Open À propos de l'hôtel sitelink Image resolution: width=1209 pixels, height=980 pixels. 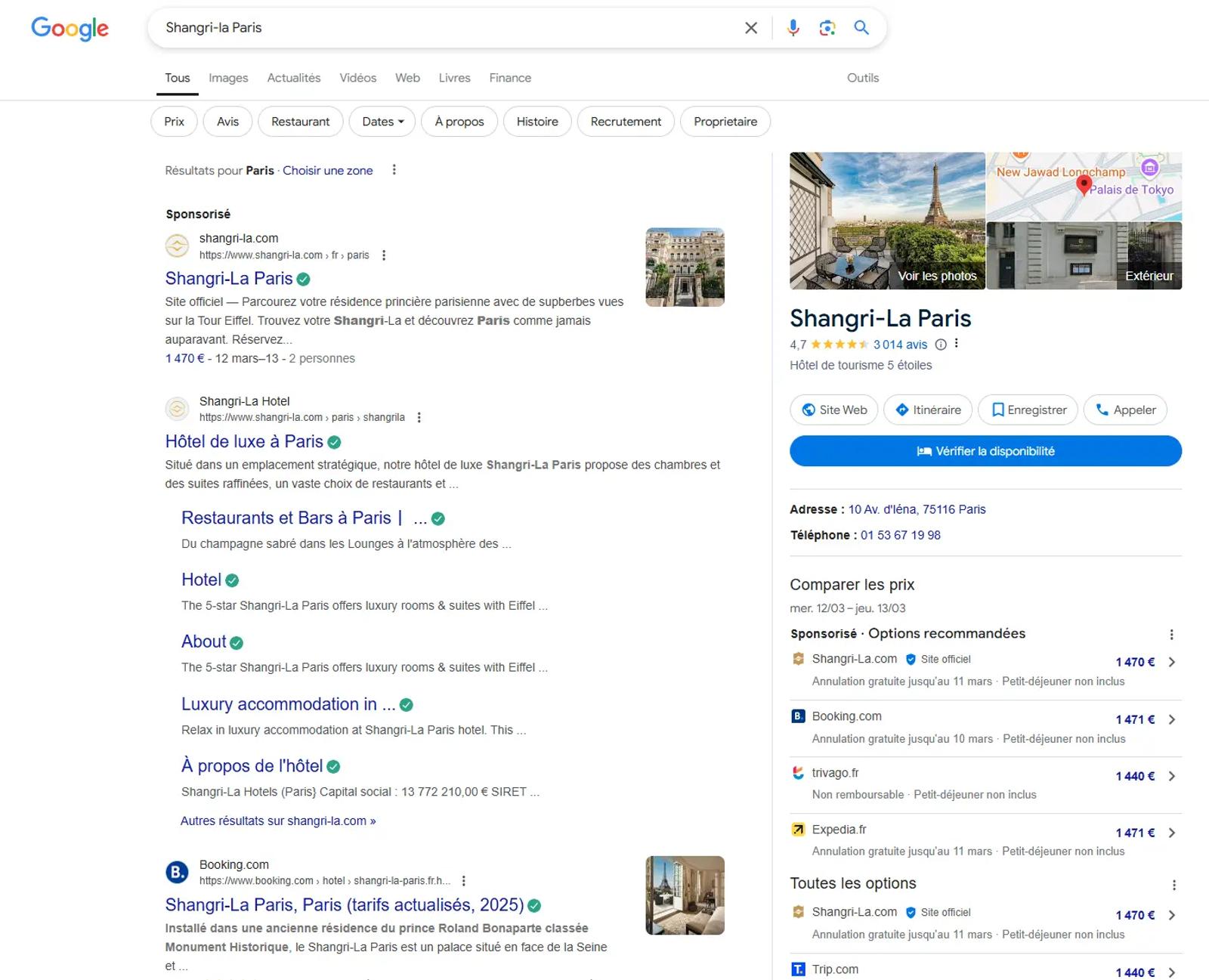point(252,765)
